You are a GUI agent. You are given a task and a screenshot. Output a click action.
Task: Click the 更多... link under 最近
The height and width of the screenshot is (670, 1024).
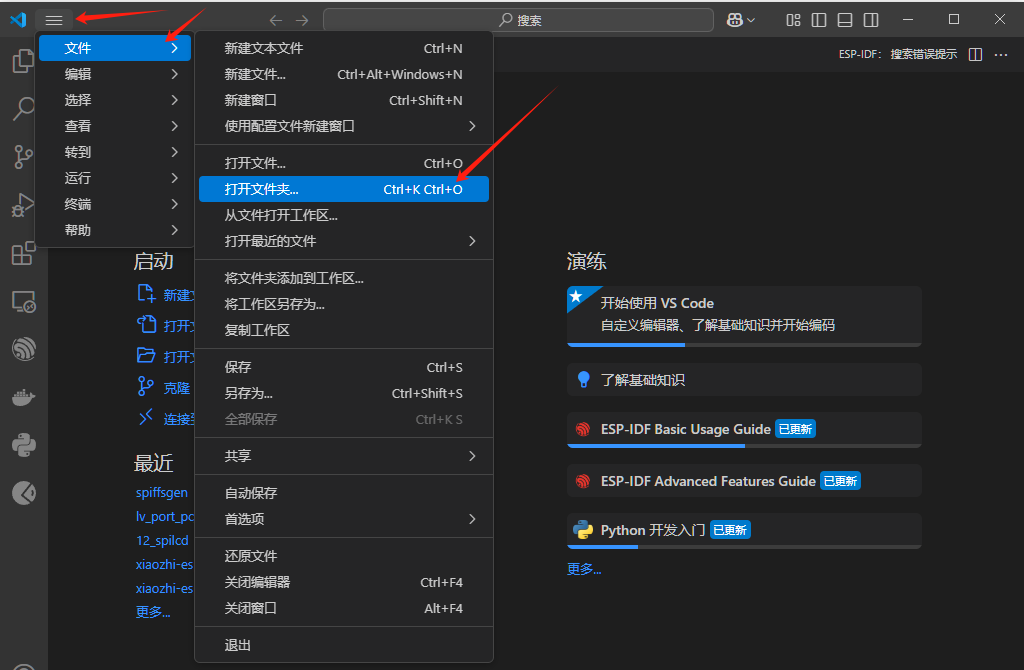coord(152,611)
